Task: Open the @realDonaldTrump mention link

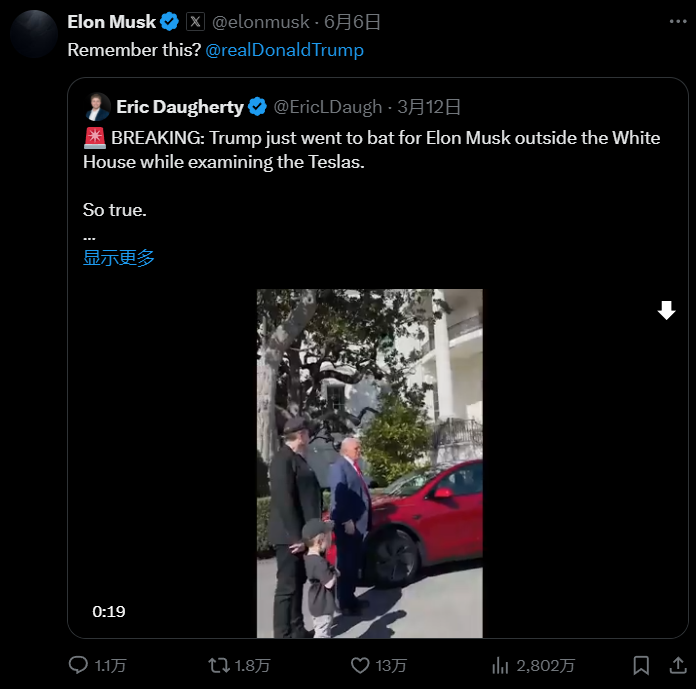Action: [x=284, y=49]
